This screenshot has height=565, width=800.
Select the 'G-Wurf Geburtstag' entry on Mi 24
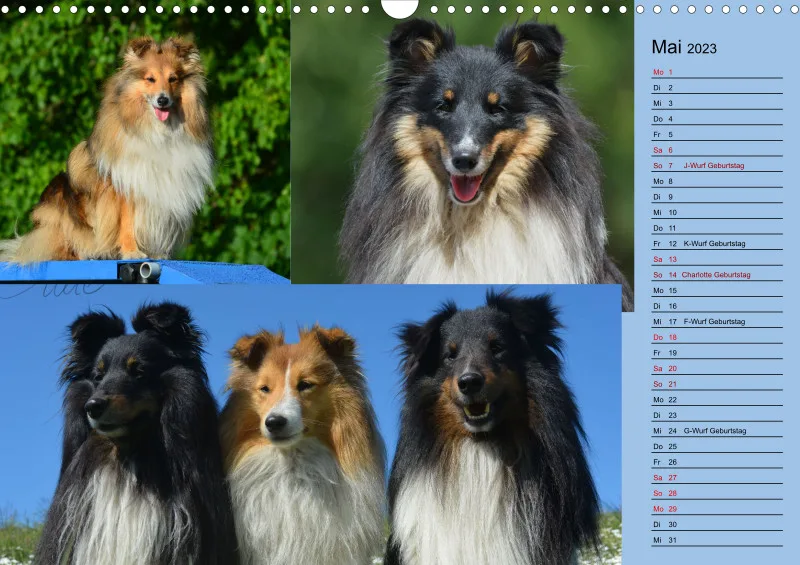(x=715, y=431)
